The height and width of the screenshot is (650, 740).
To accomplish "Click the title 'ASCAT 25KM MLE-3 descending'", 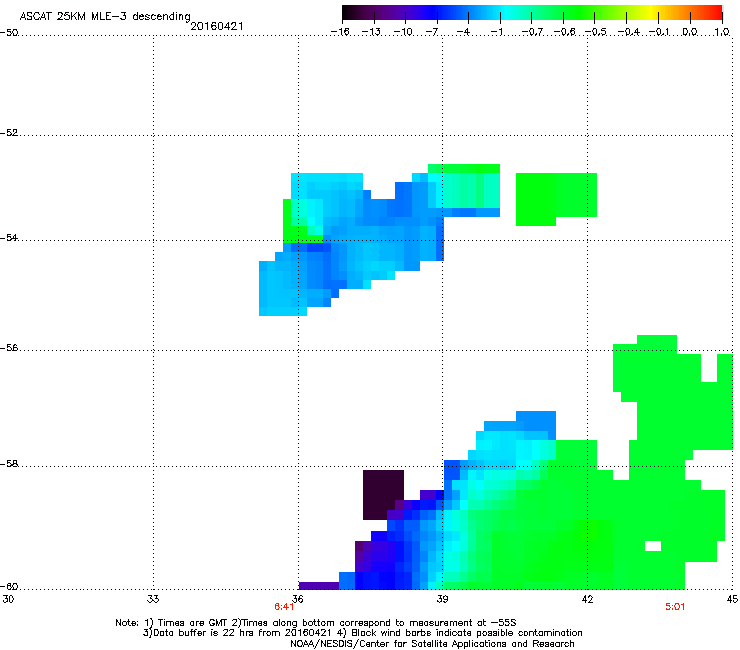I will click(105, 16).
